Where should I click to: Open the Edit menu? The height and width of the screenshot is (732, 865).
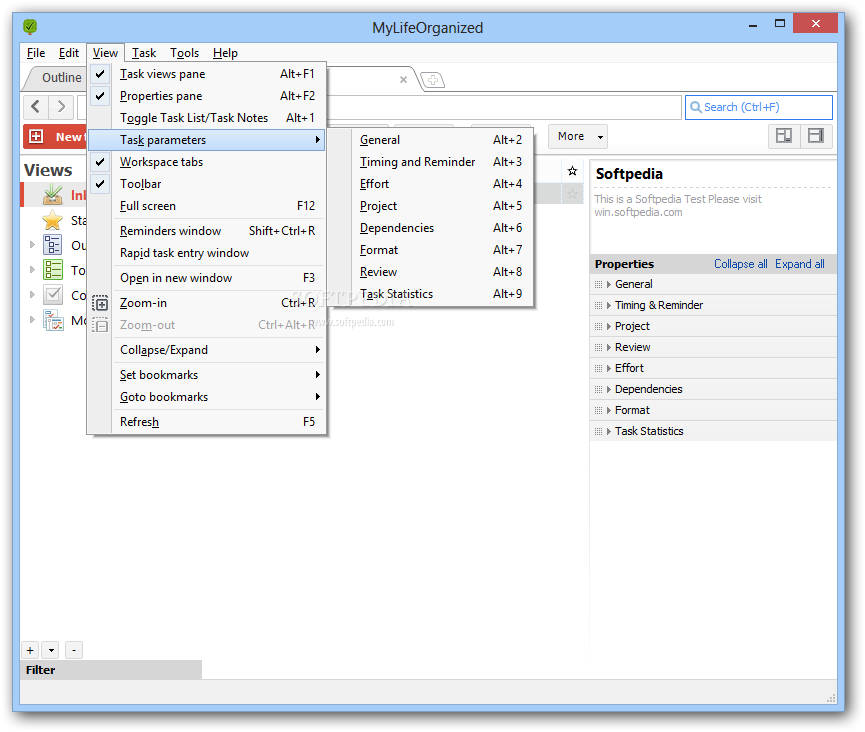(x=68, y=53)
